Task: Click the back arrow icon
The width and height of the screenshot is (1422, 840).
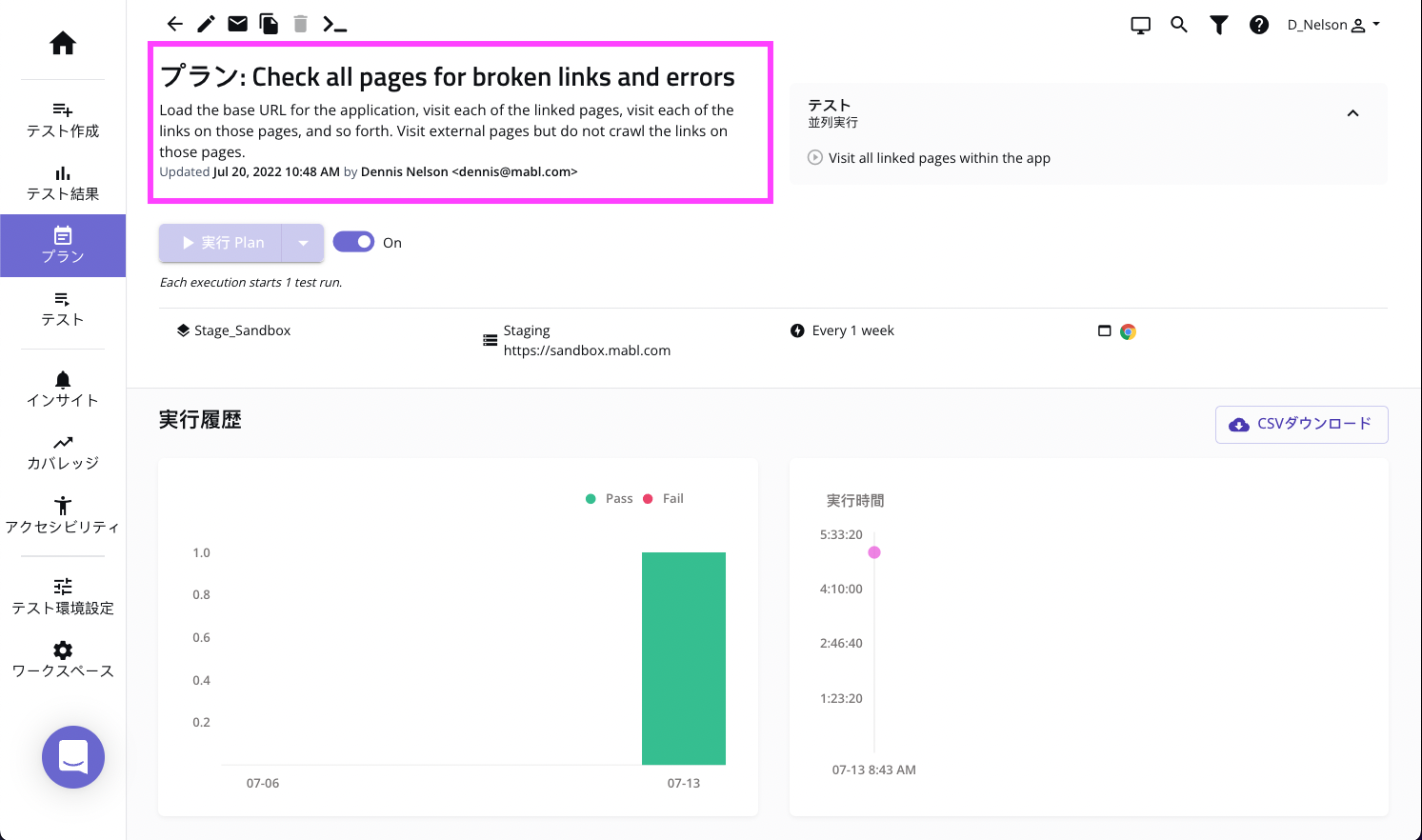Action: (174, 24)
